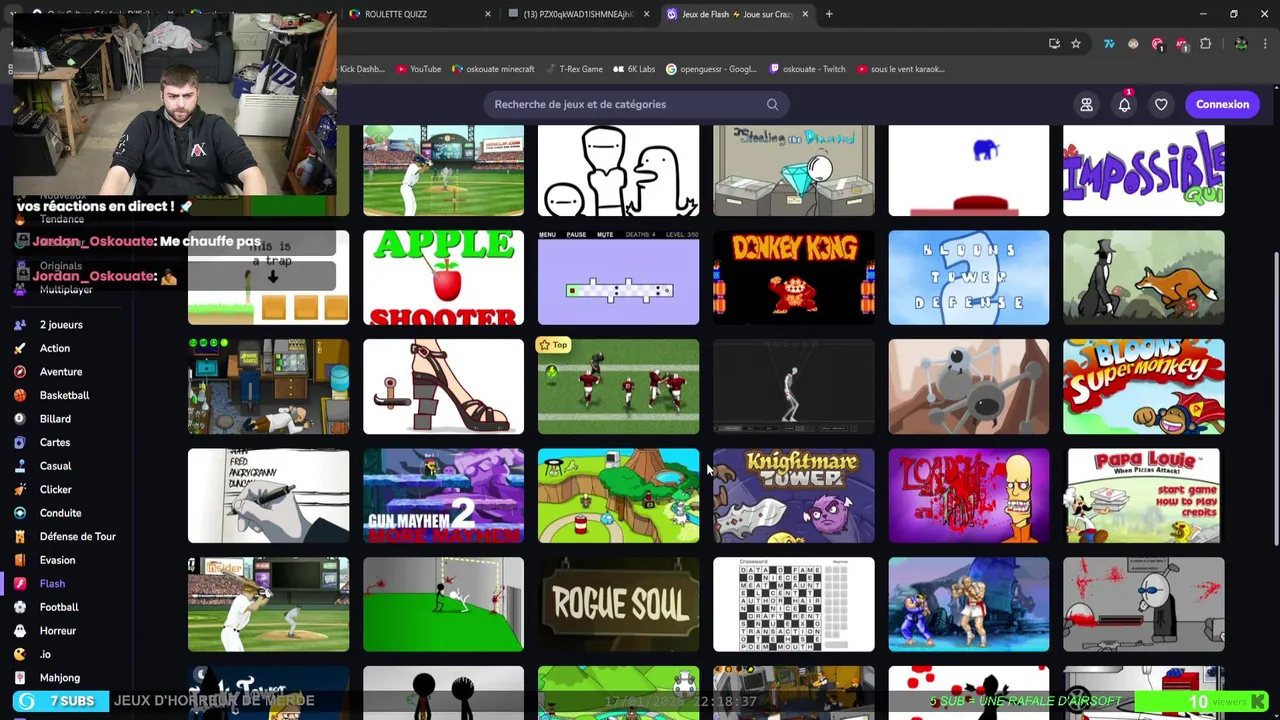Viewport: 1280px width, 720px height.
Task: Open the oskouate minecraft bookmark
Action: coord(493,69)
